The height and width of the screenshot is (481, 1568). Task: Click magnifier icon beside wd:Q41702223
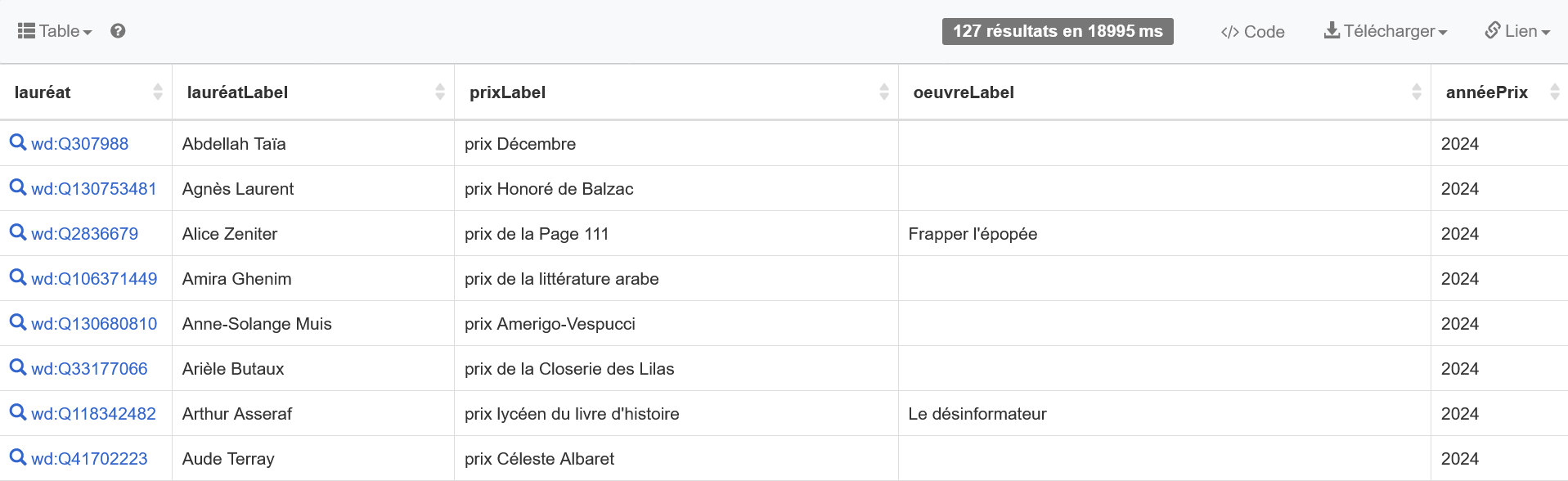pos(18,457)
